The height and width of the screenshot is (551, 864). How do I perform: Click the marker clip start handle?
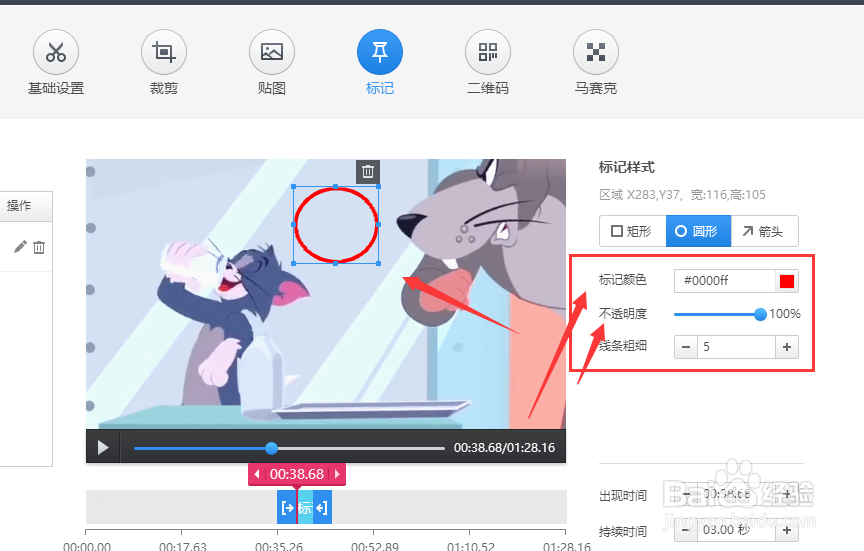287,507
